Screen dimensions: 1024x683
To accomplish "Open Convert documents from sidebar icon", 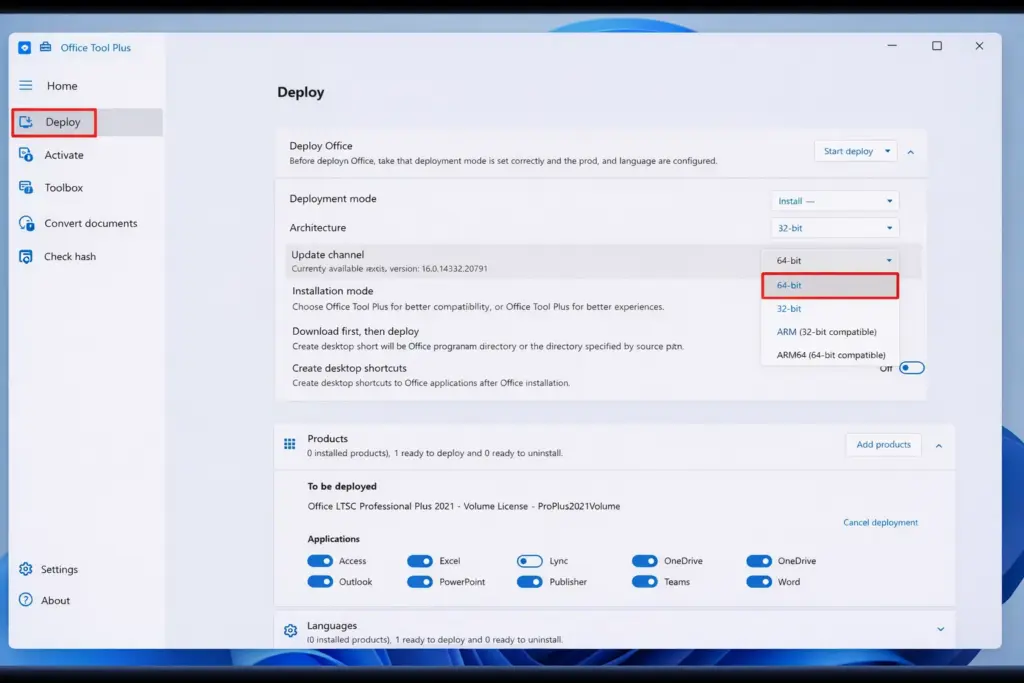I will (x=26, y=223).
